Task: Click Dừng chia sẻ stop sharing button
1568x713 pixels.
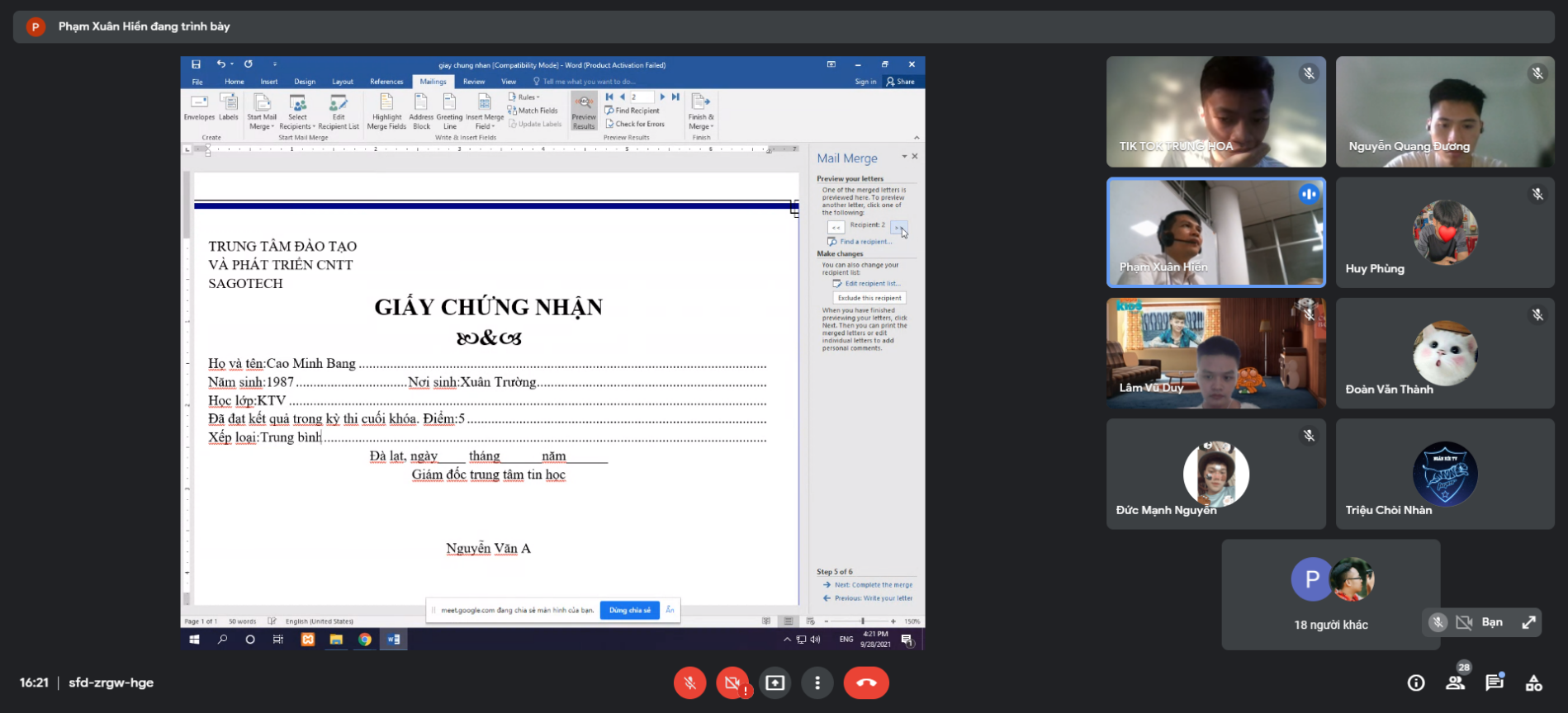Action: click(630, 610)
